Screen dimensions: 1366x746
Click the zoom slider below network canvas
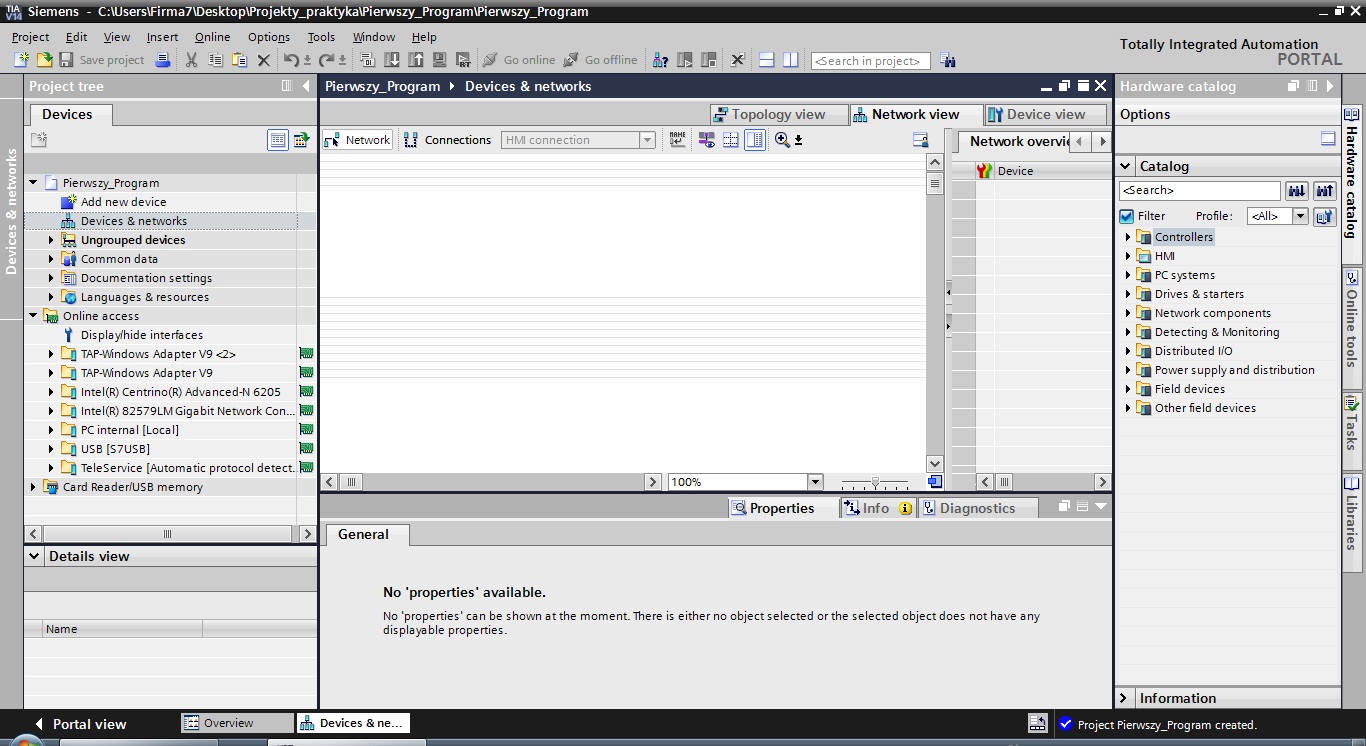tap(875, 482)
